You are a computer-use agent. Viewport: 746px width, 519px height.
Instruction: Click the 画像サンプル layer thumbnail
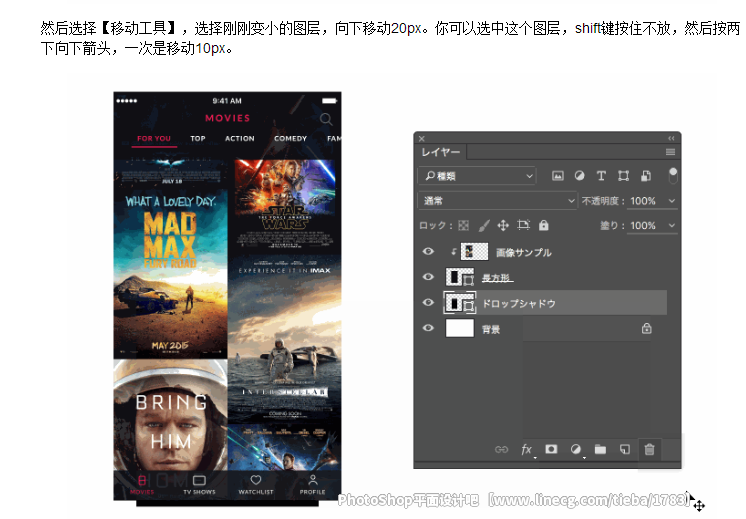474,251
